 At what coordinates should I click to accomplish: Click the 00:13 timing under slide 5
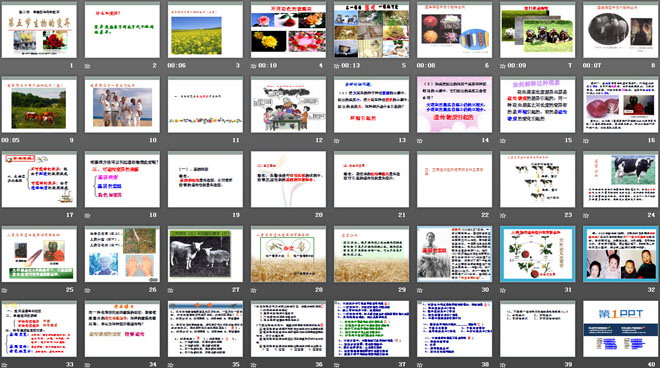click(351, 66)
